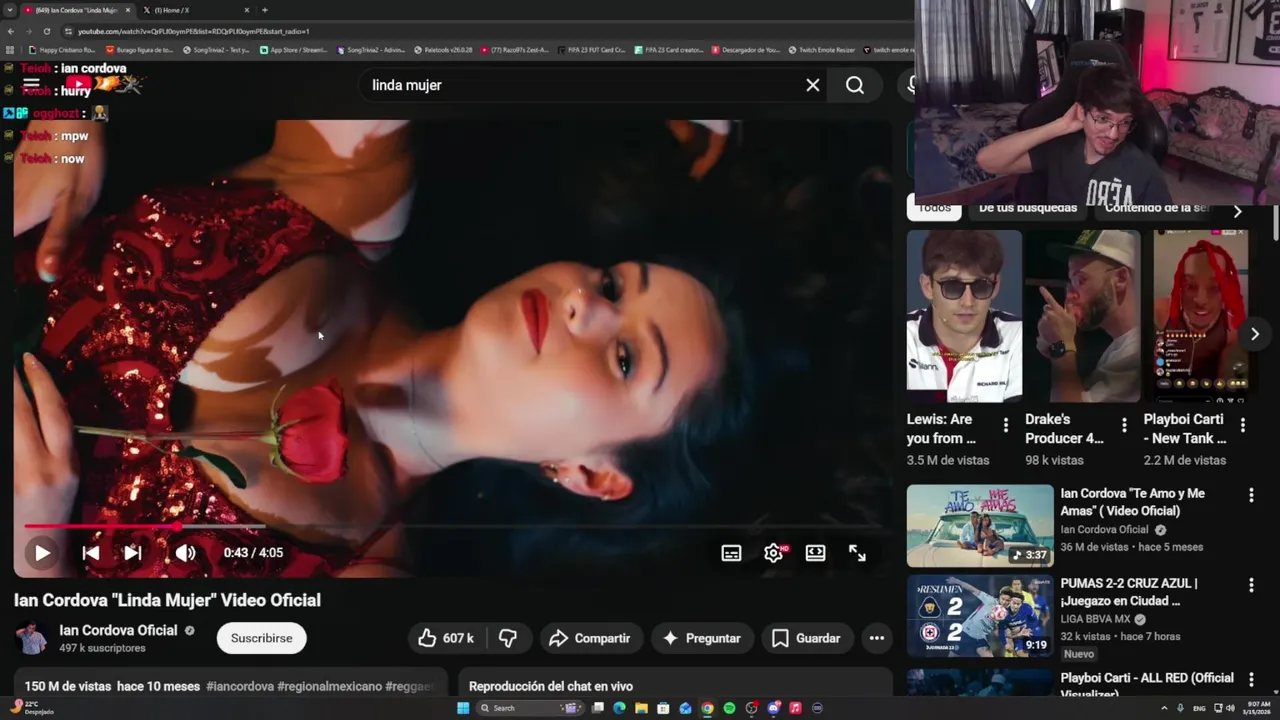
Task: Switch to the 'Home / X' browser tab
Action: coord(195,10)
